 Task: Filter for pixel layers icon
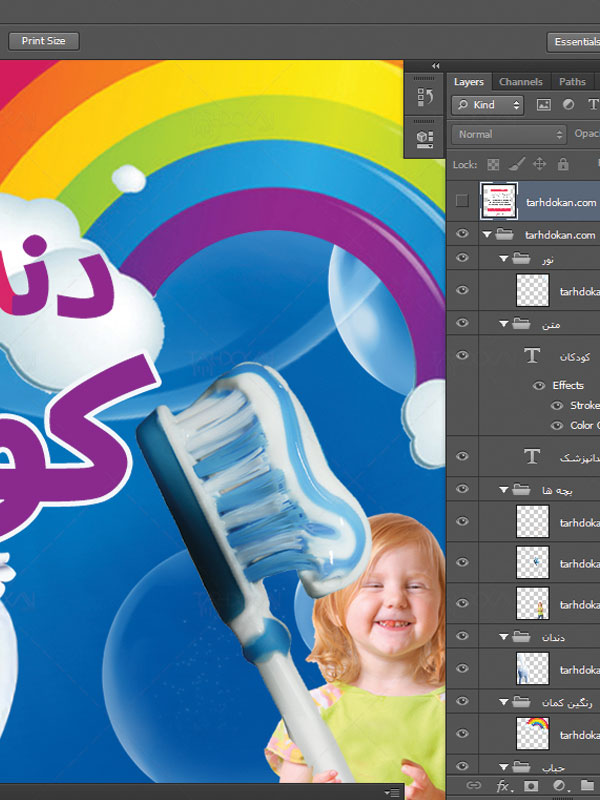pos(544,105)
